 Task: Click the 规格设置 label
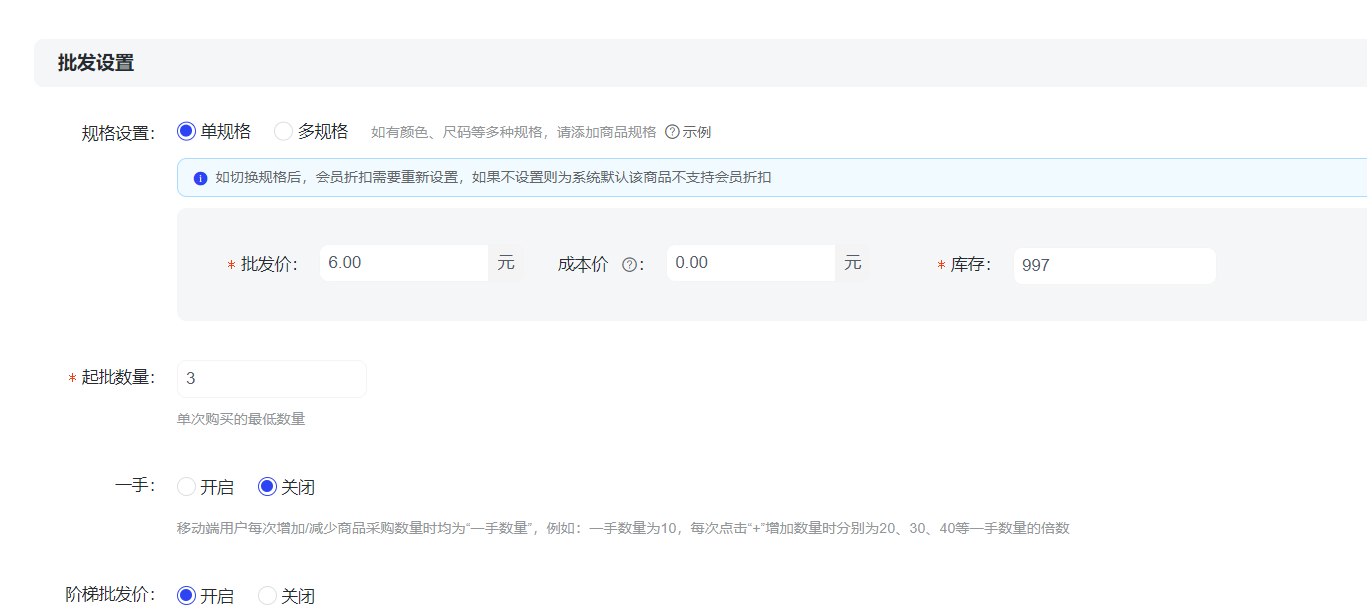pos(118,134)
